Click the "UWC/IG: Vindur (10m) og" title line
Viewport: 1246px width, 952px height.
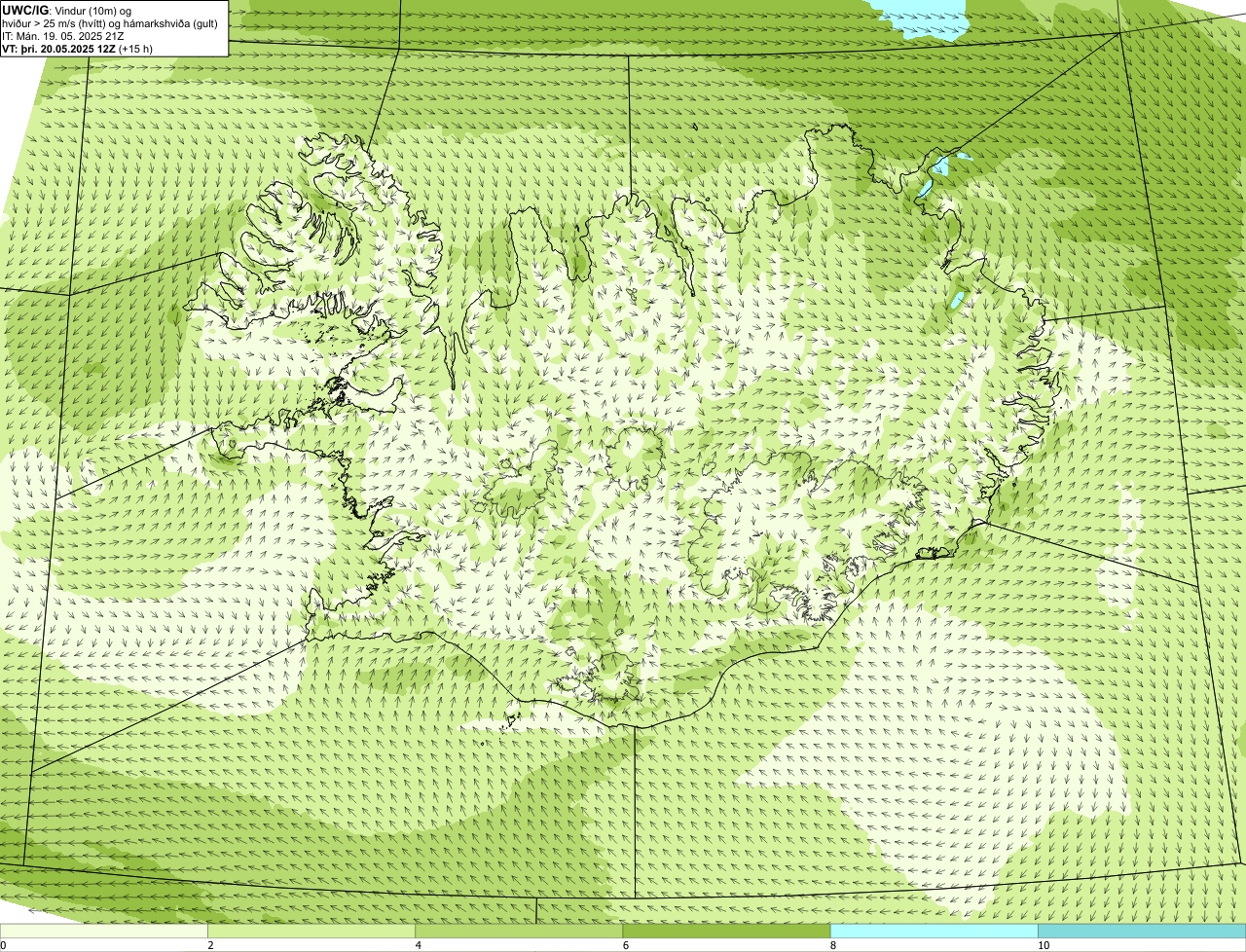pos(67,10)
